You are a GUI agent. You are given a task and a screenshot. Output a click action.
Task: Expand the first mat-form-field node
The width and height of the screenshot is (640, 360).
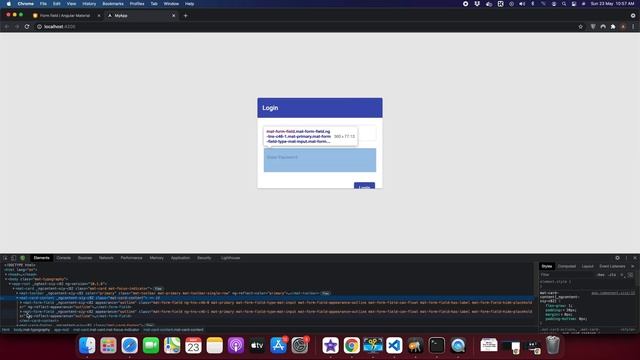click(21, 302)
